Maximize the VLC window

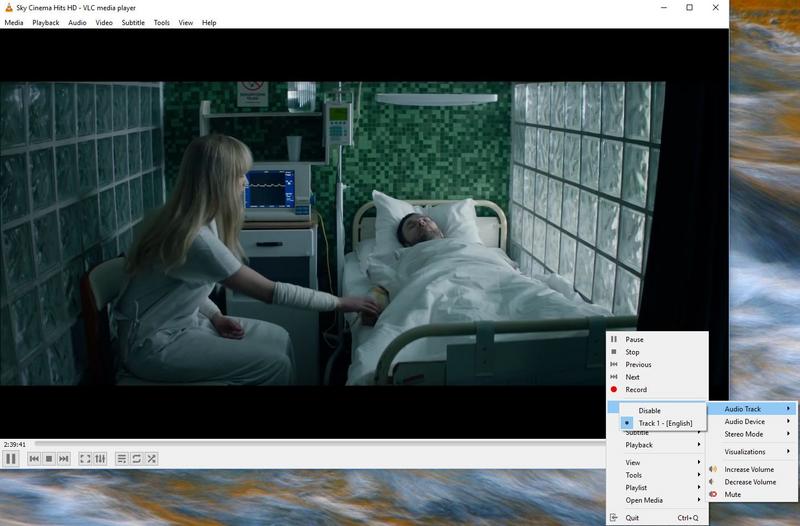pos(689,8)
